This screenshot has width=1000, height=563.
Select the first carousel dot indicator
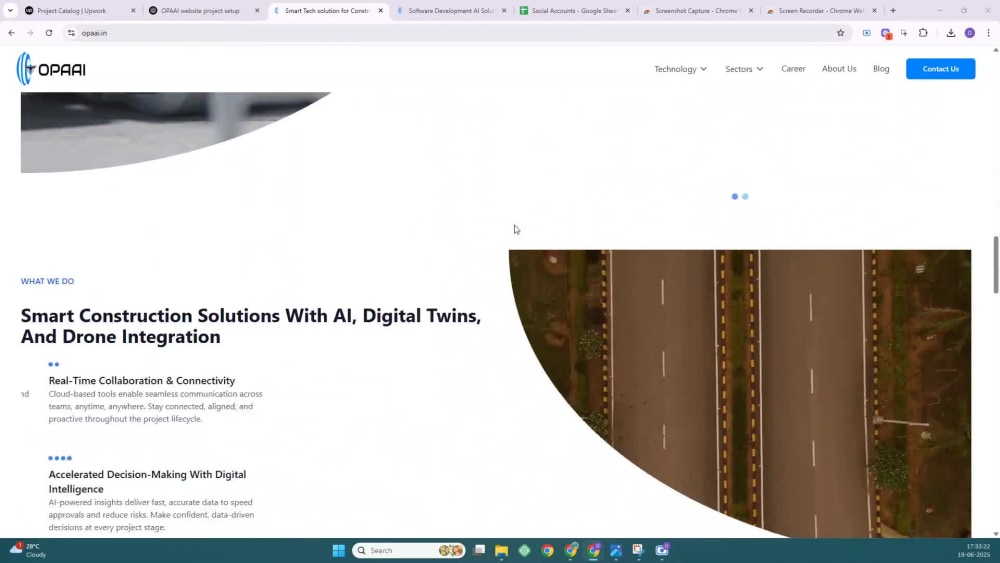(x=735, y=196)
